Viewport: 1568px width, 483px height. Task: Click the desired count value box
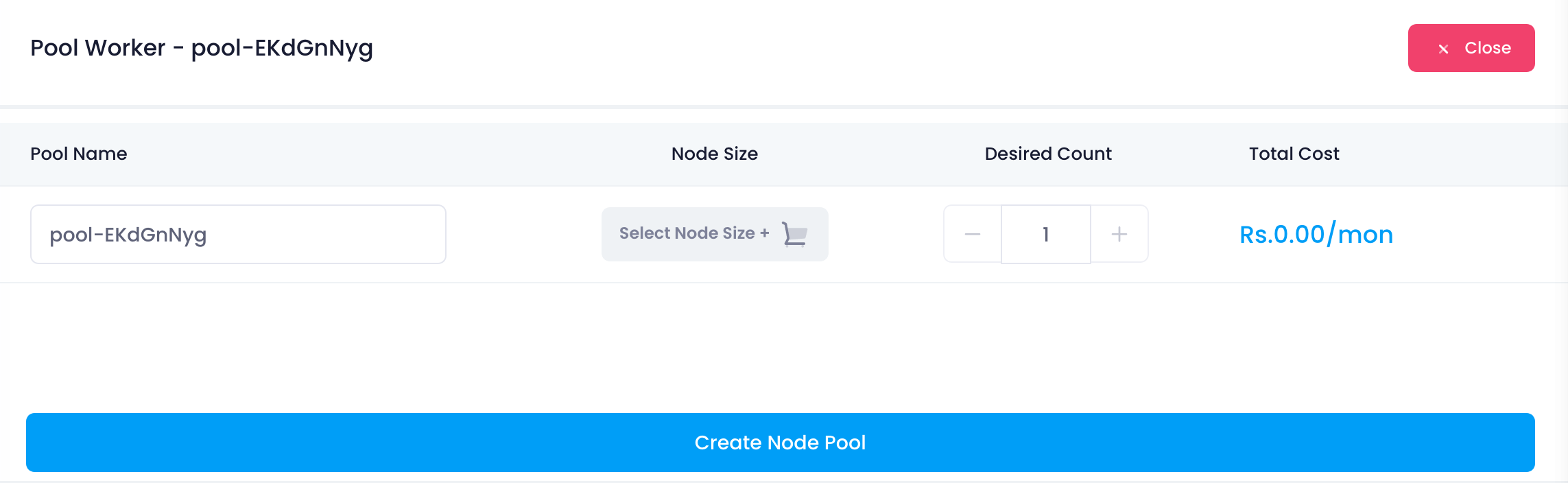point(1045,234)
